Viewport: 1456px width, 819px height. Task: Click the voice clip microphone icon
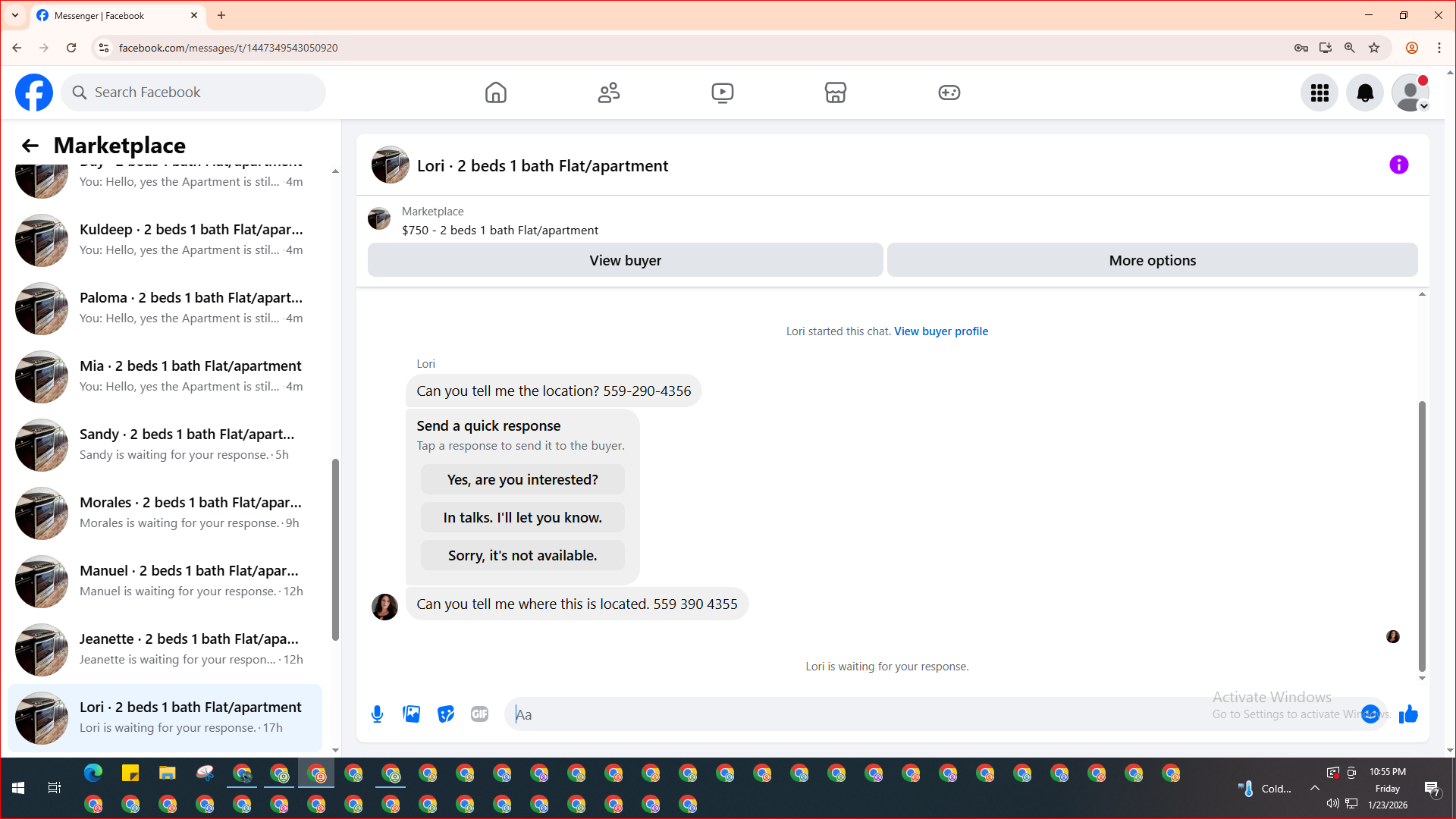[x=377, y=714]
